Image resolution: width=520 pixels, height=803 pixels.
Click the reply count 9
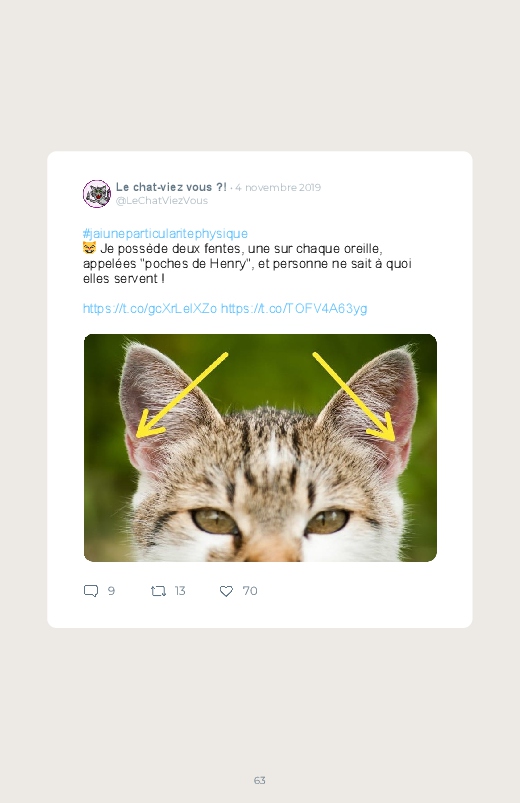pyautogui.click(x=111, y=591)
